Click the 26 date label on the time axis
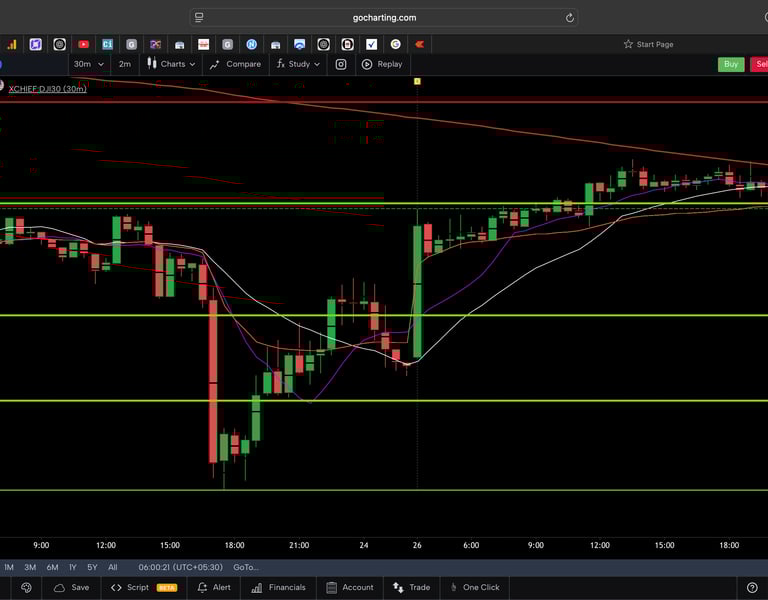Image resolution: width=768 pixels, height=600 pixels. point(417,545)
